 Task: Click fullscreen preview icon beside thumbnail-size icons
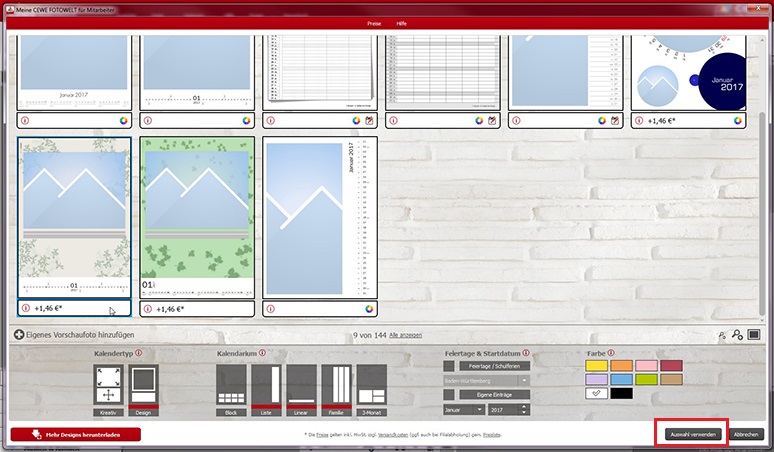point(754,335)
